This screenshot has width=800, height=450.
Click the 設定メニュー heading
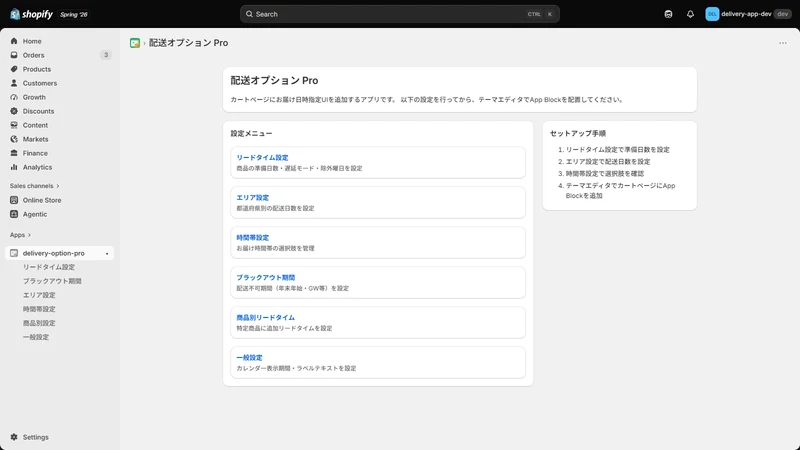click(x=252, y=134)
